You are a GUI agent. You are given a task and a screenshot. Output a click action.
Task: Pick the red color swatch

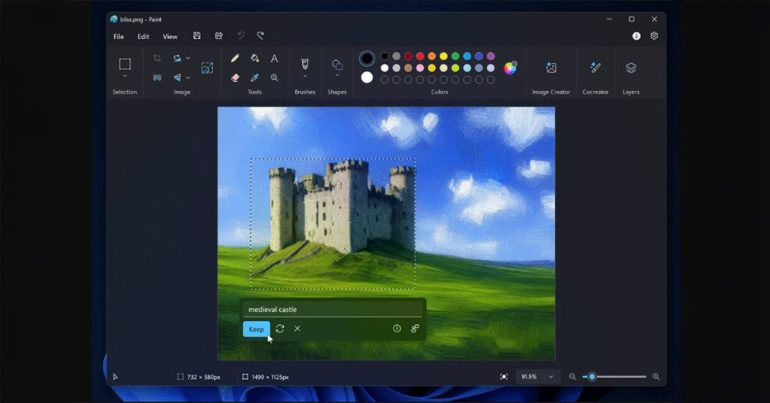click(420, 56)
